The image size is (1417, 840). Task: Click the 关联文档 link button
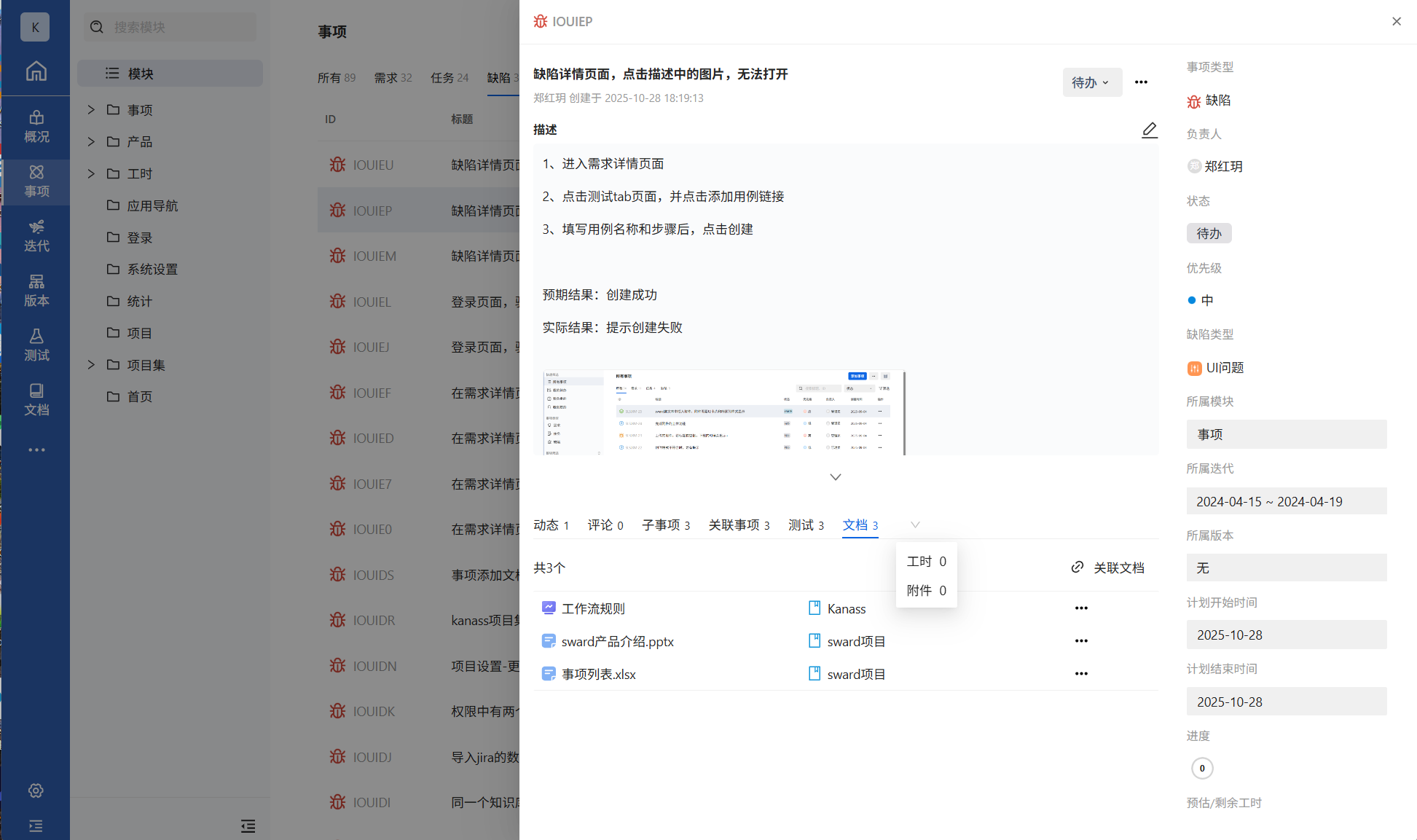point(1108,568)
